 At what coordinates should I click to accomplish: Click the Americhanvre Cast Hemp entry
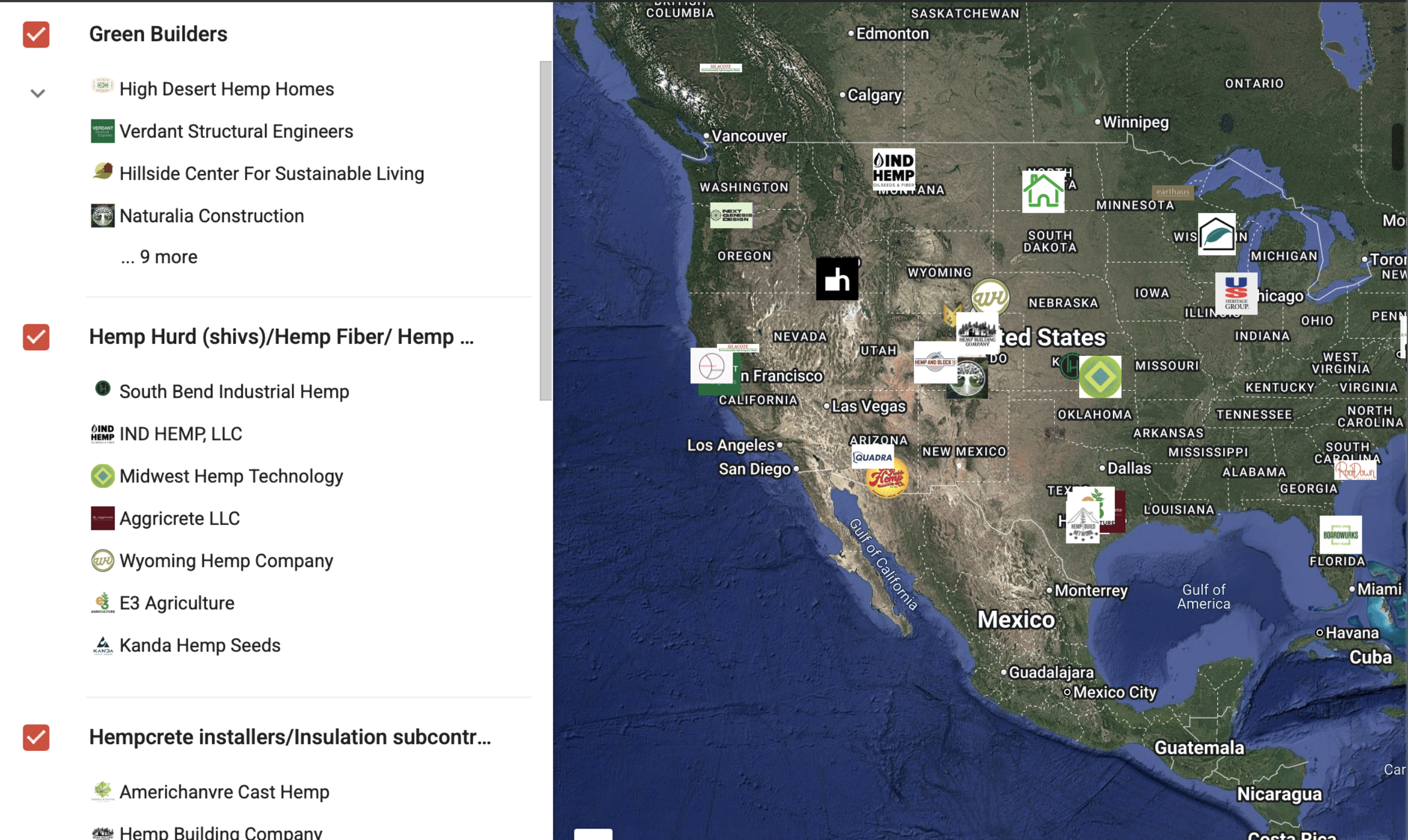224,792
